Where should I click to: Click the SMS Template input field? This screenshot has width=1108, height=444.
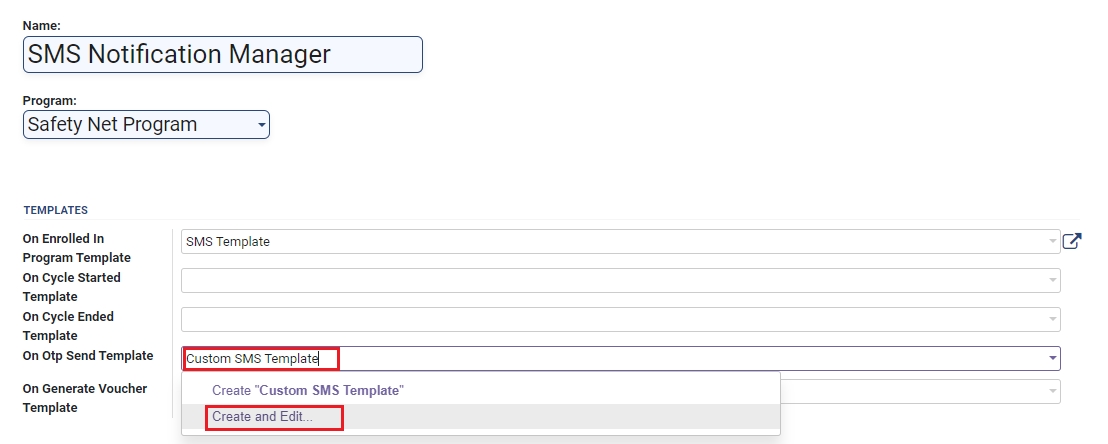pyautogui.click(x=615, y=241)
